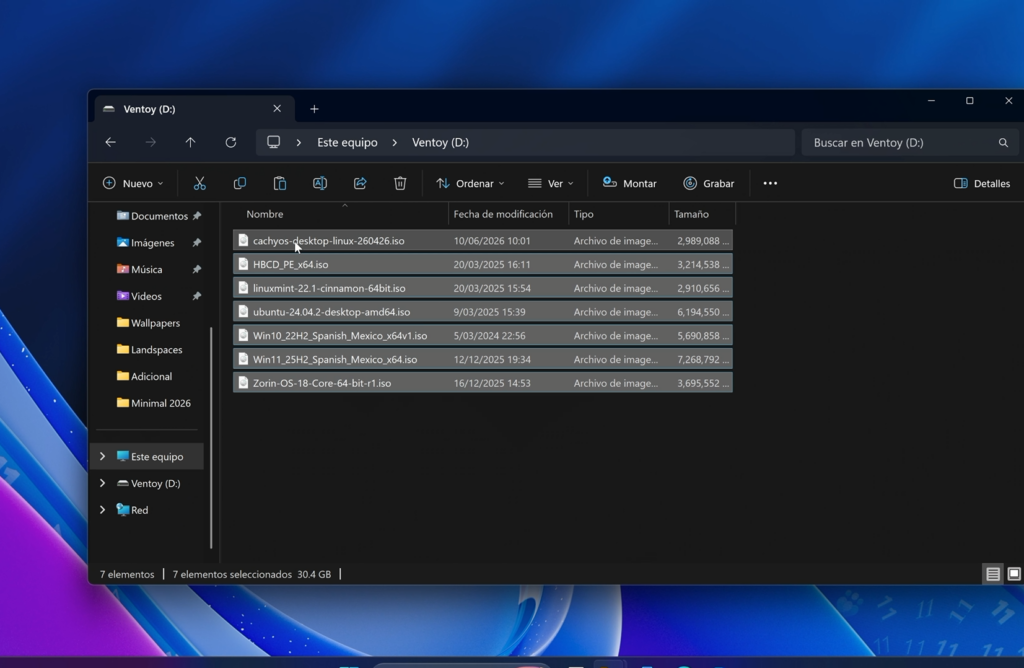The image size is (1024, 668).
Task: Sort by Nombre column header
Action: pos(264,214)
